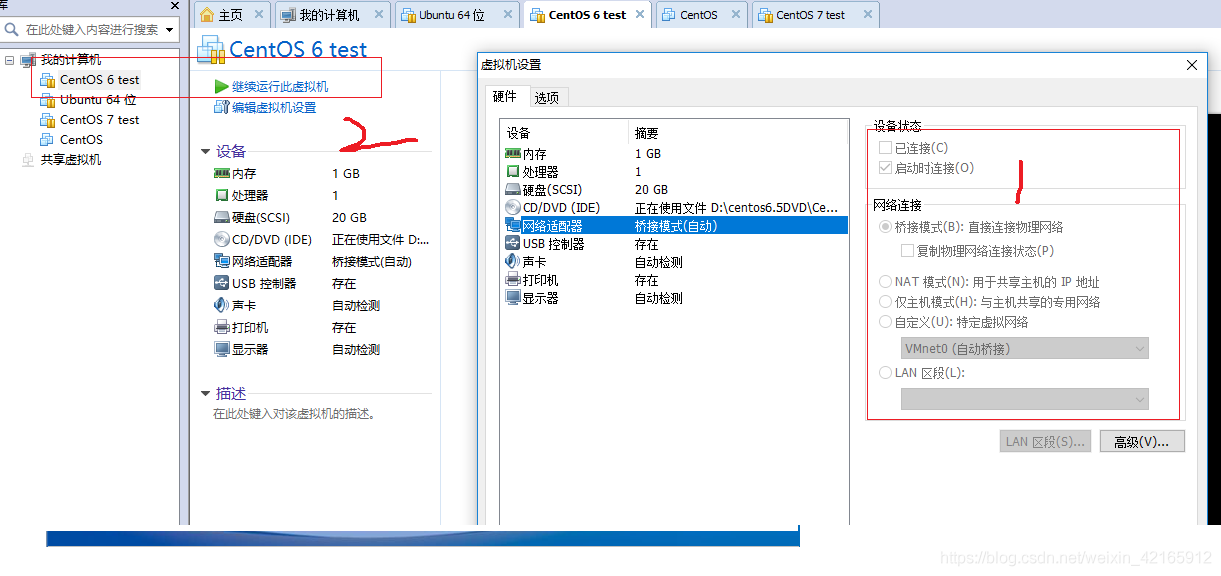Select printer icon in main devices list
The height and width of the screenshot is (576, 1221).
[x=221, y=328]
